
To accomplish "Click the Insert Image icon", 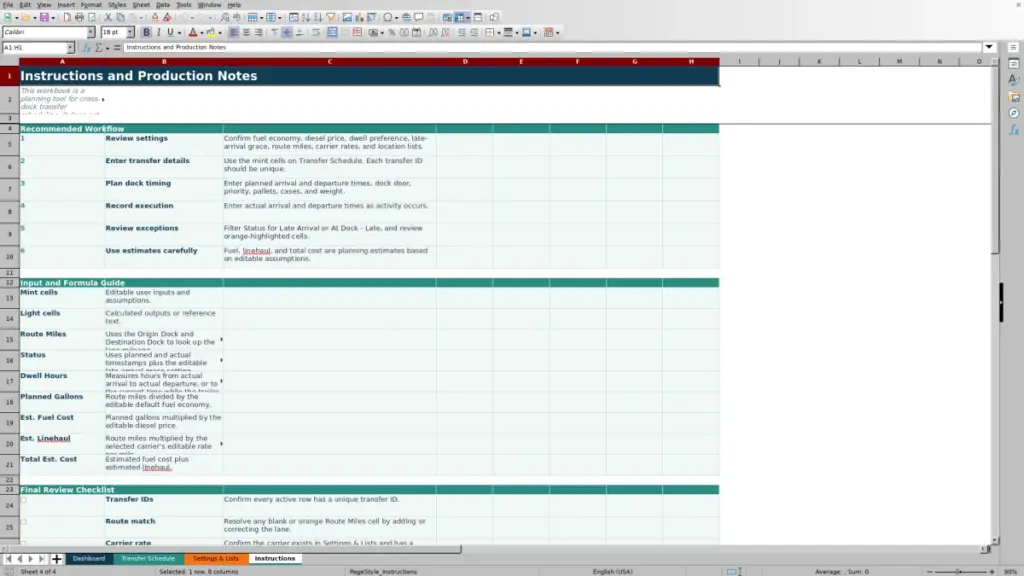I will (x=347, y=18).
